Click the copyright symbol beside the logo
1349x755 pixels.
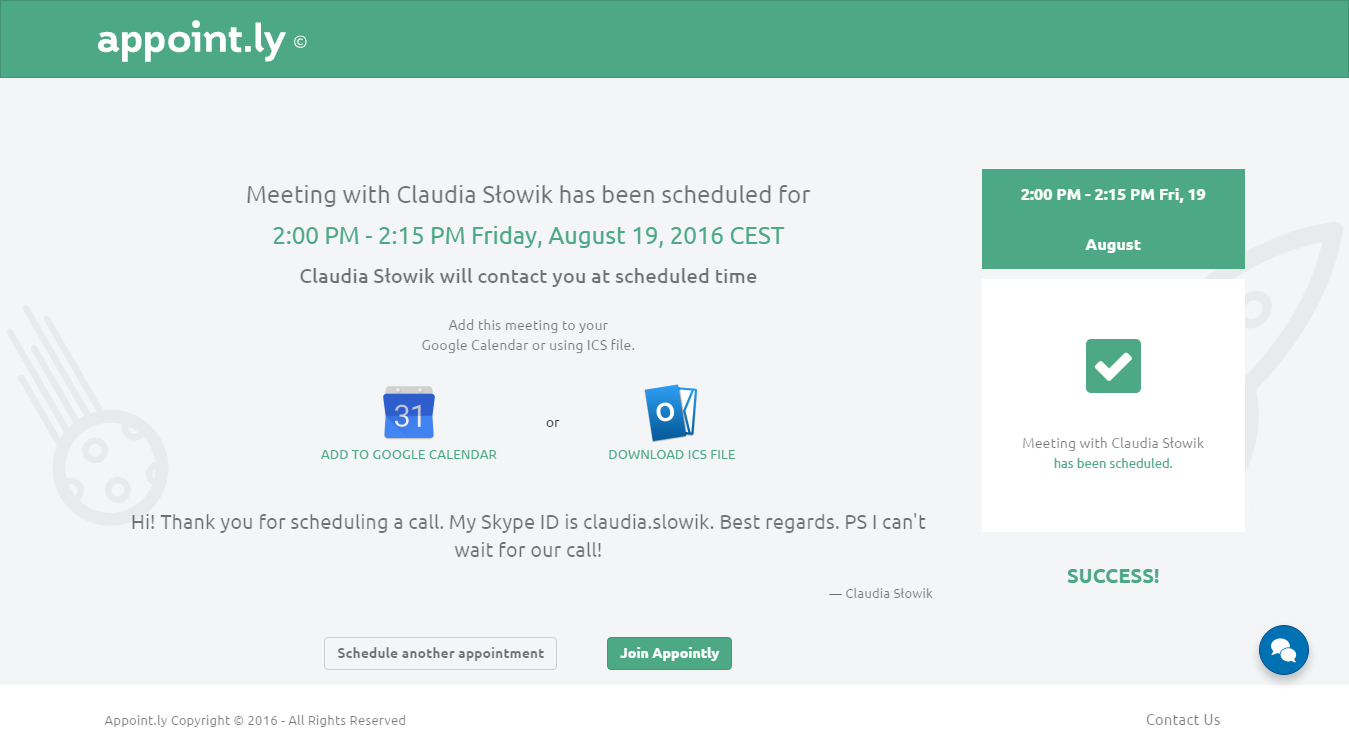pyautogui.click(x=300, y=42)
